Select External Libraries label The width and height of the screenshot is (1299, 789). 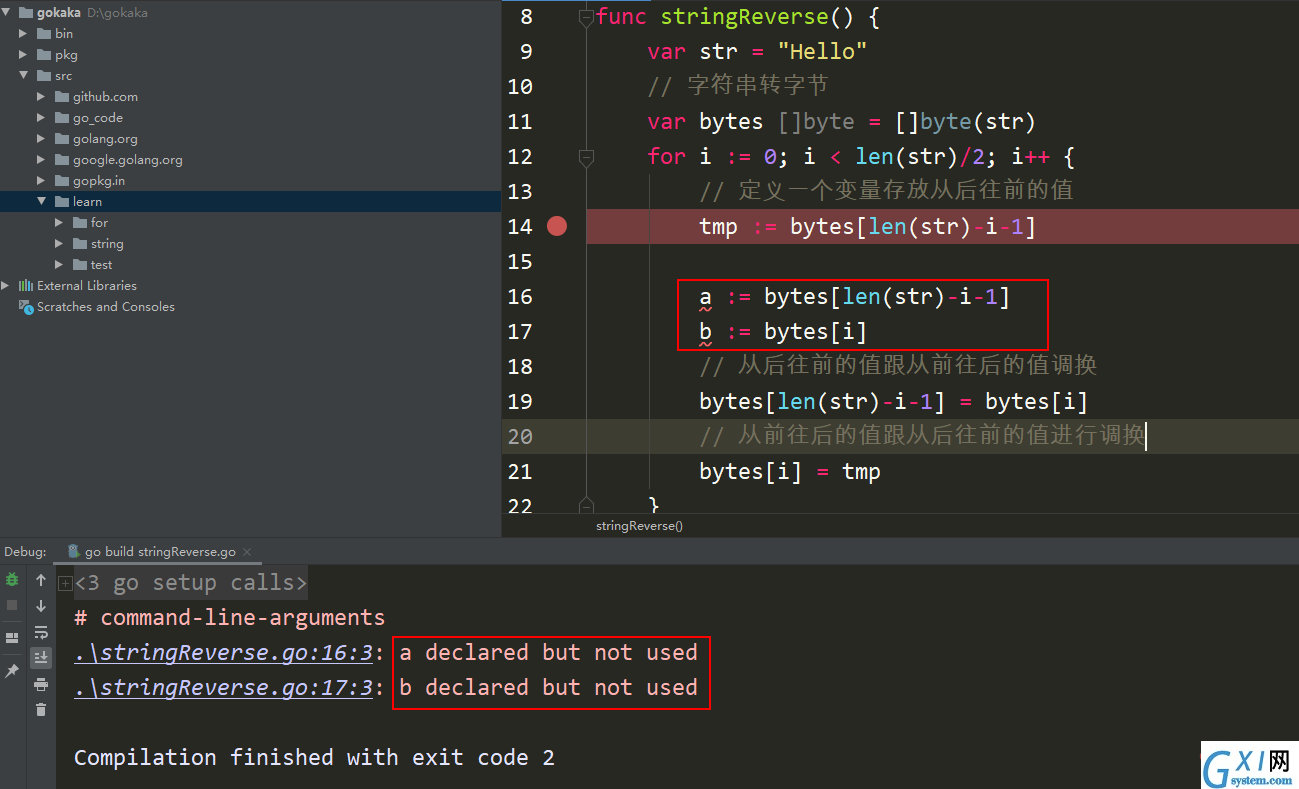click(x=87, y=286)
